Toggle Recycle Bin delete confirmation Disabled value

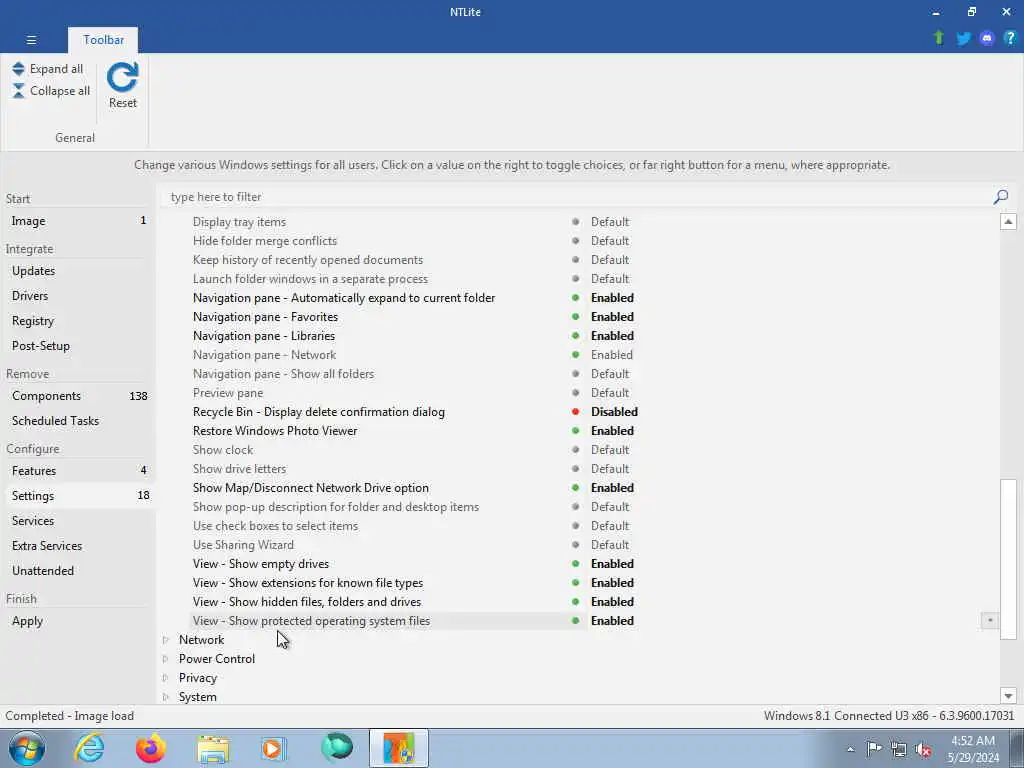click(x=614, y=412)
